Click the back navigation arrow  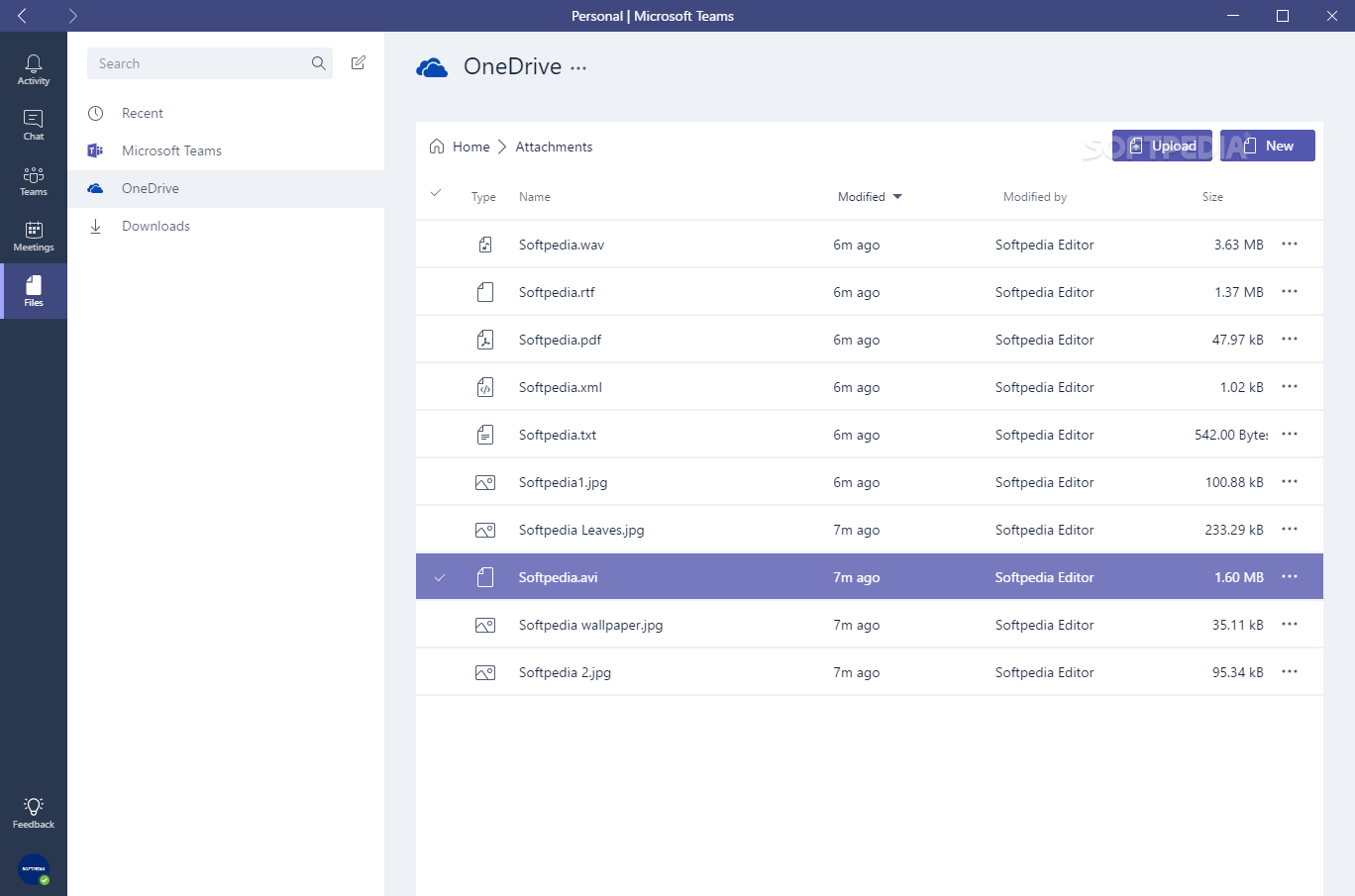pos(23,16)
